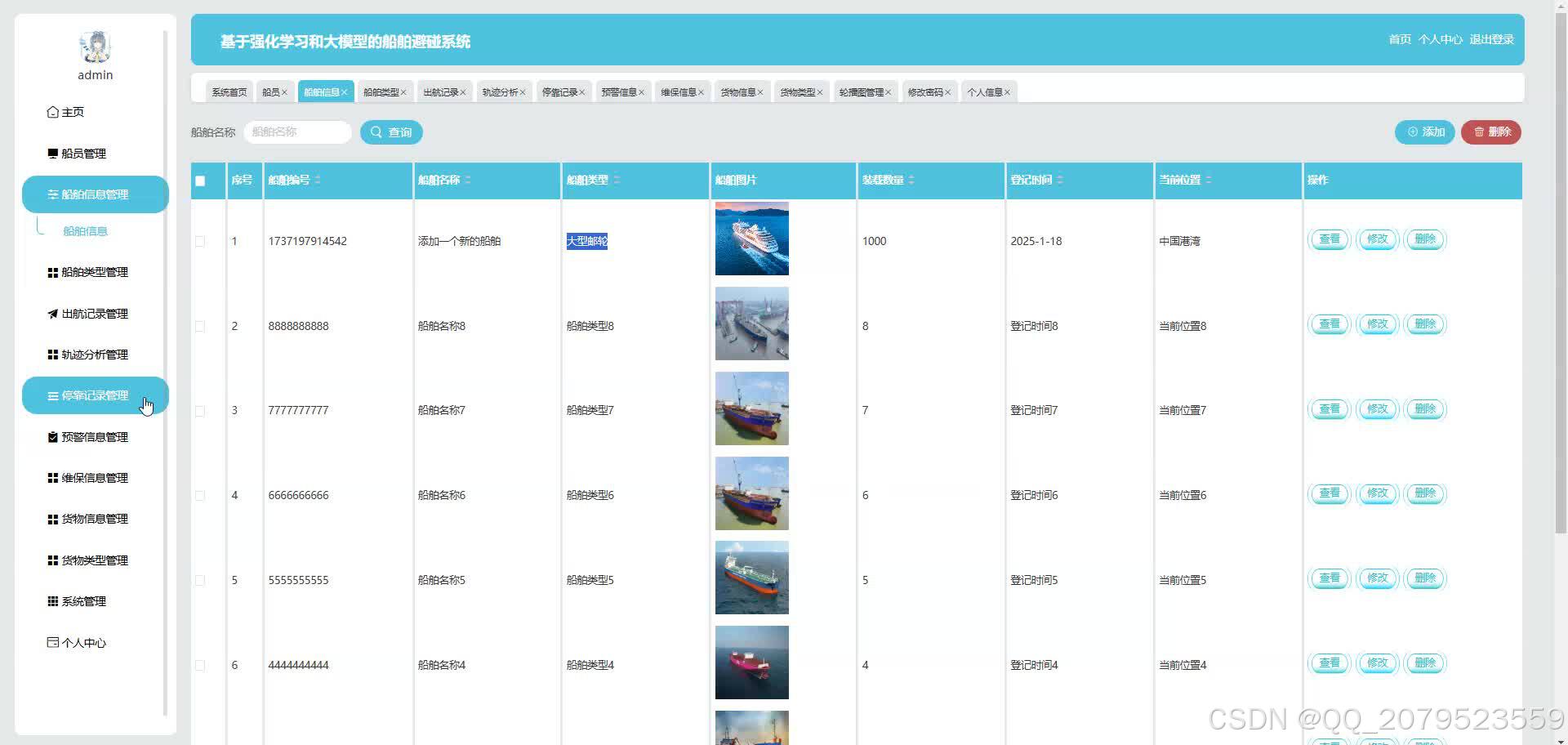Click the admin avatar image
The height and width of the screenshot is (745, 1568).
pyautogui.click(x=96, y=47)
